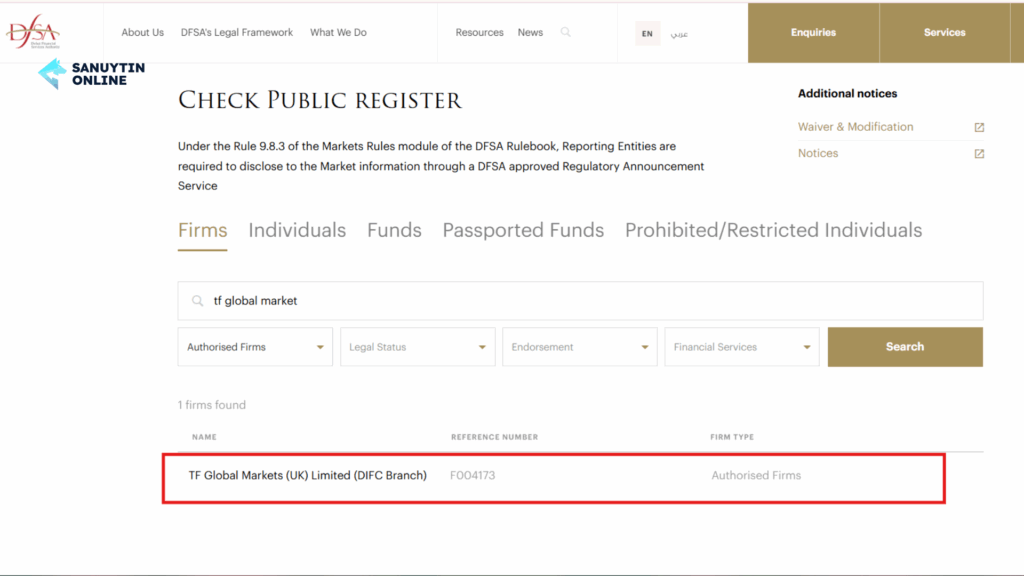The width and height of the screenshot is (1024, 576).
Task: Switch language to EN
Action: (647, 33)
